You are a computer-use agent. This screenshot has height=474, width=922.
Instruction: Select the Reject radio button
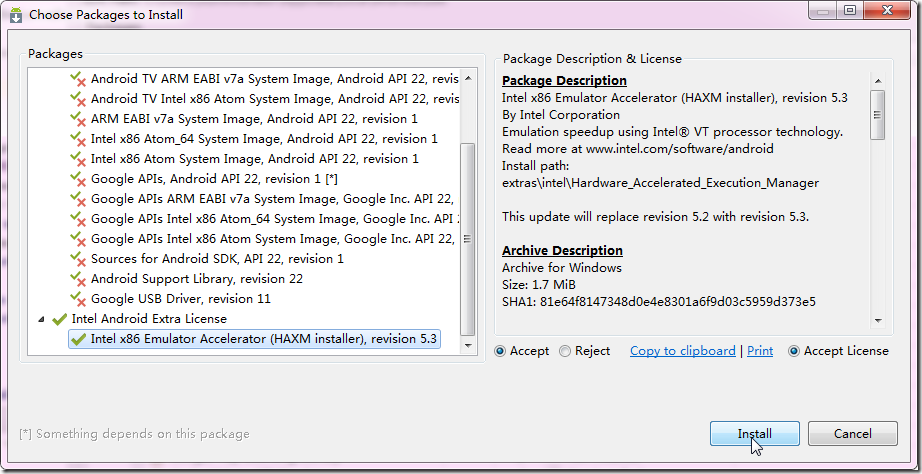(x=566, y=351)
